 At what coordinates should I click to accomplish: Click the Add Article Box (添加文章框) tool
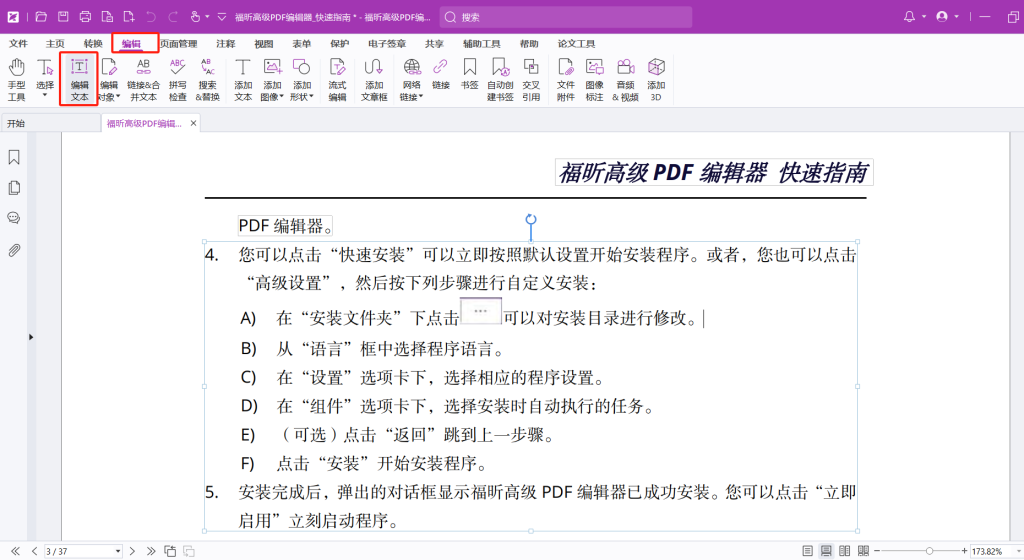374,79
